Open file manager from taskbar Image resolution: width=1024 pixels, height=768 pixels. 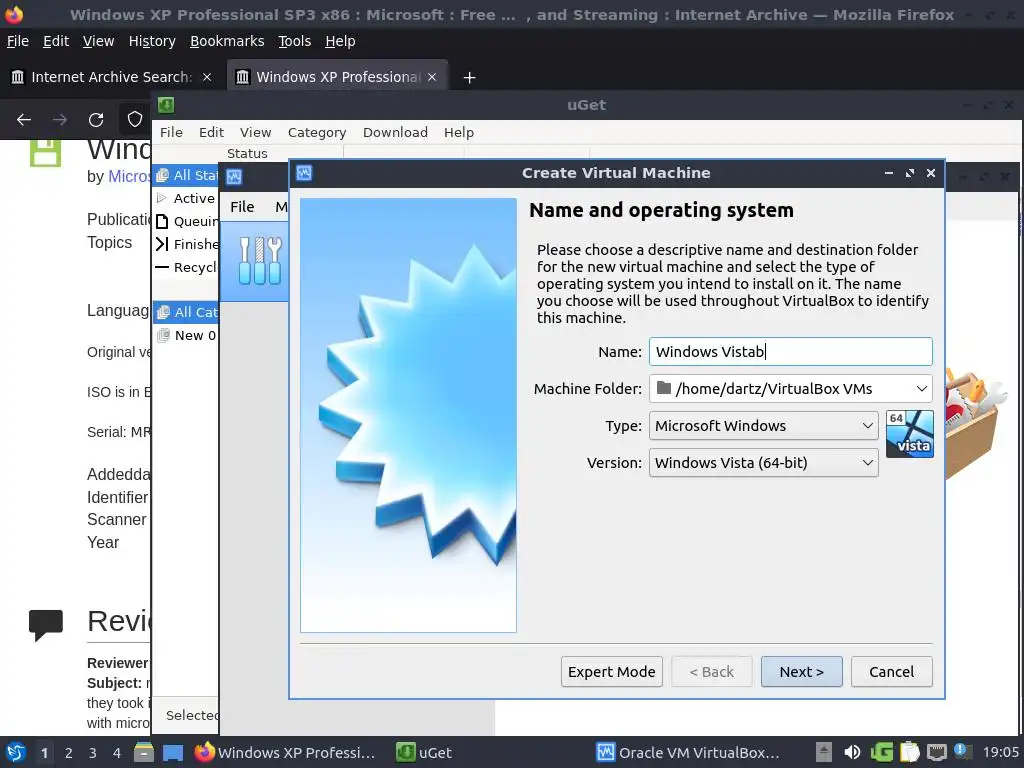click(x=144, y=752)
